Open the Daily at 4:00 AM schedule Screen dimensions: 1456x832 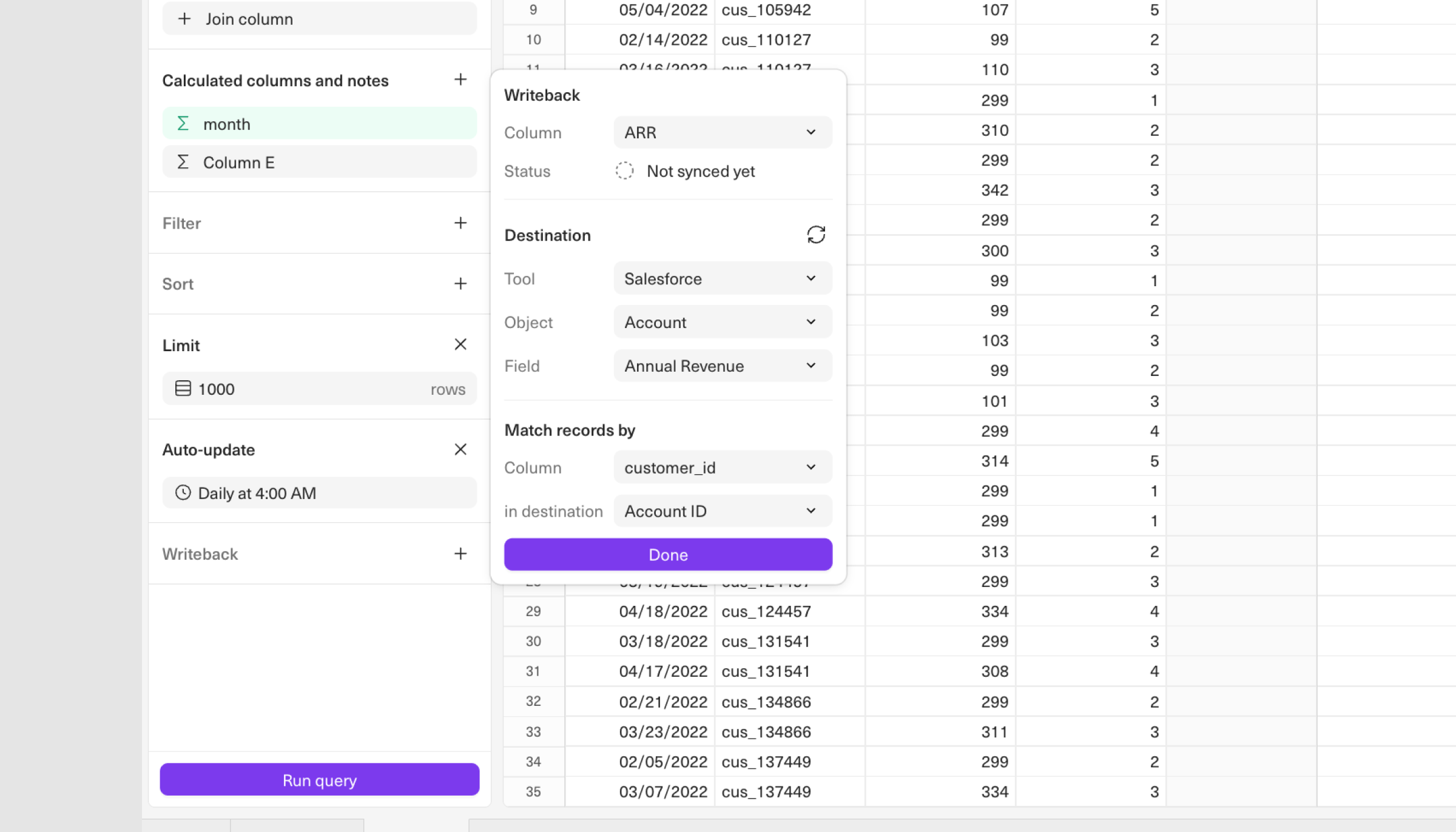pyautogui.click(x=319, y=493)
